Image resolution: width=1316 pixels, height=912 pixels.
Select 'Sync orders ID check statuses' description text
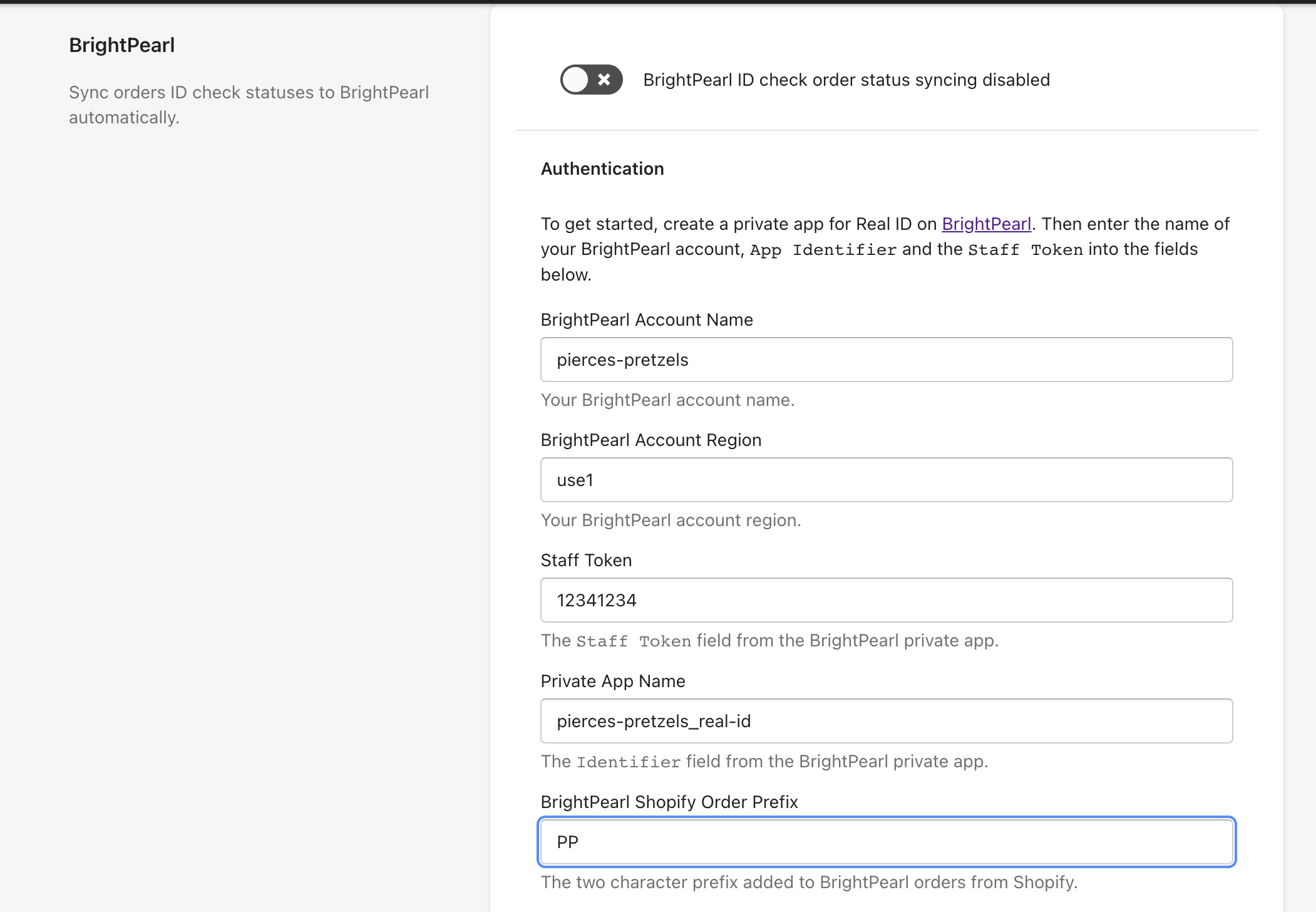(249, 105)
